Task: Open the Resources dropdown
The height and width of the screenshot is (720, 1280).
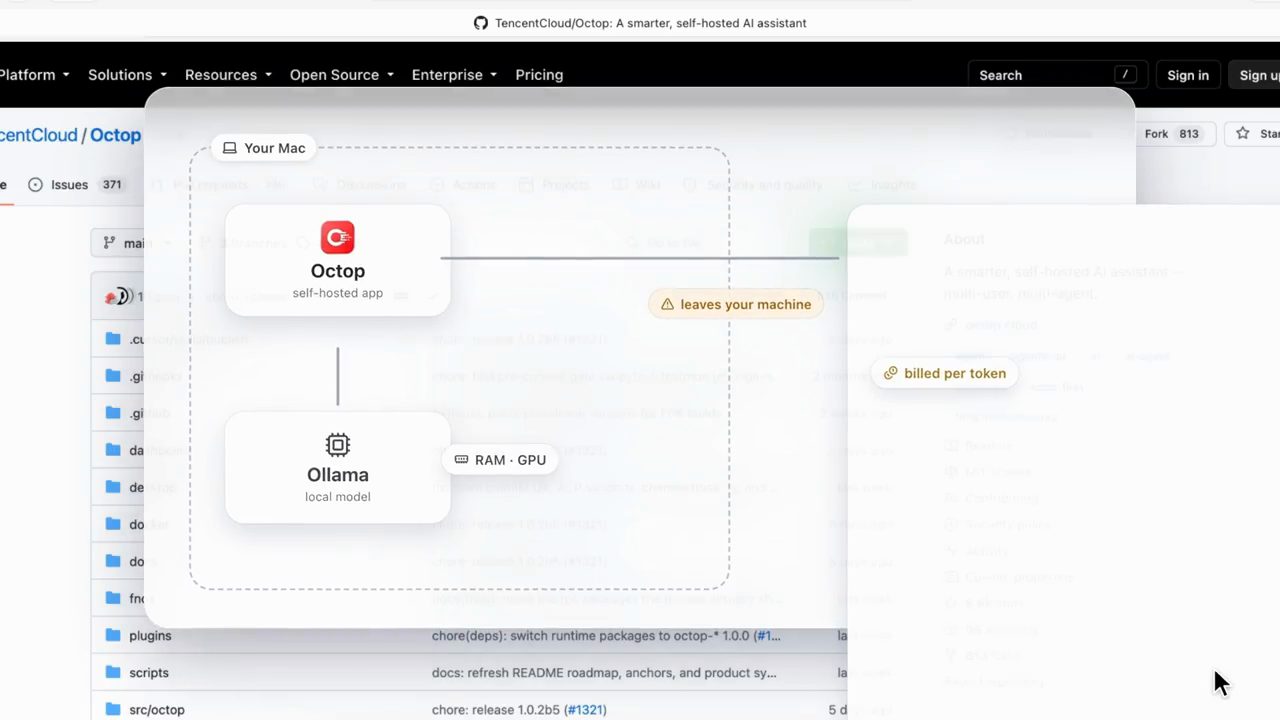Action: 228,75
